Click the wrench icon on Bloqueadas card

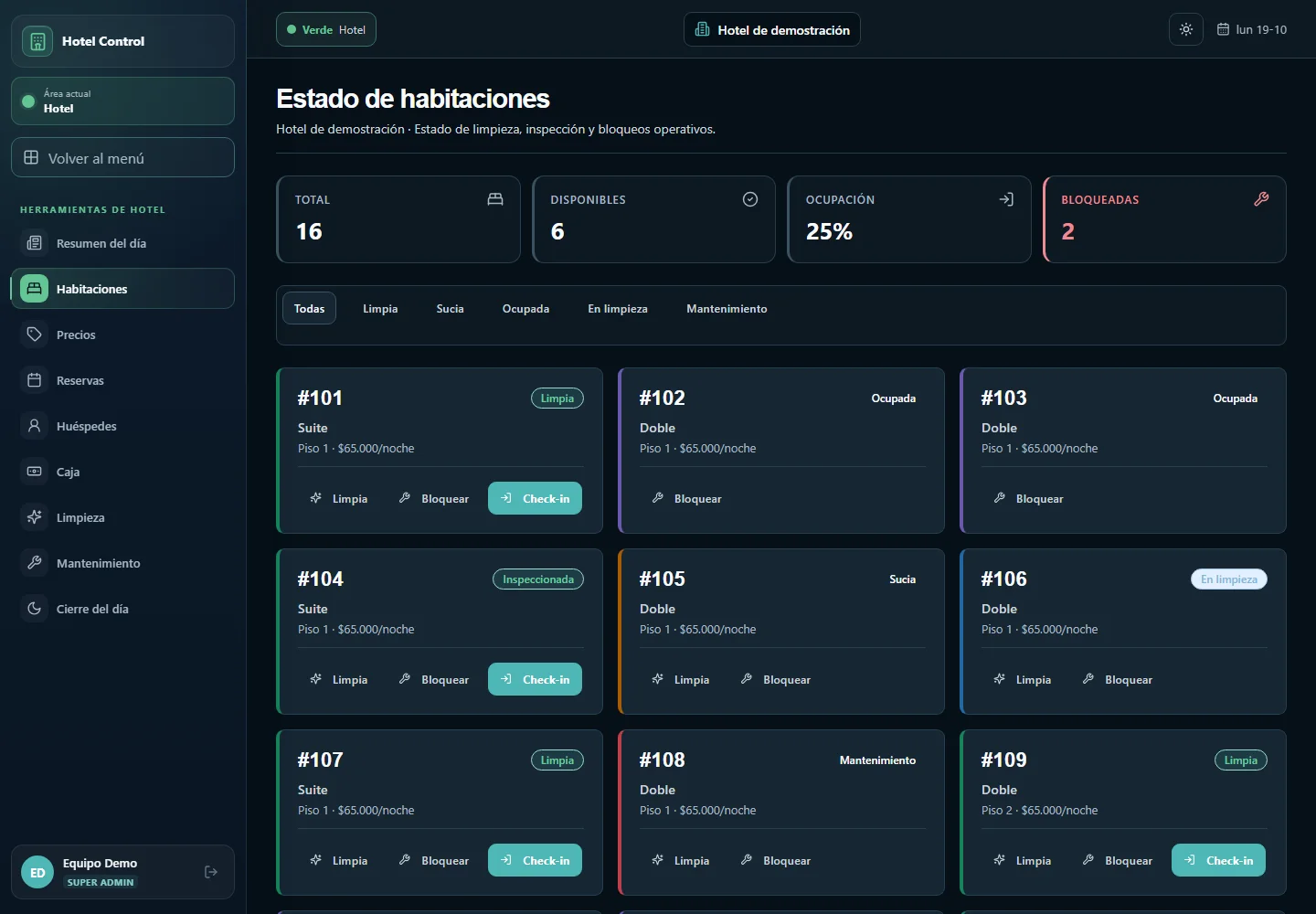tap(1261, 199)
